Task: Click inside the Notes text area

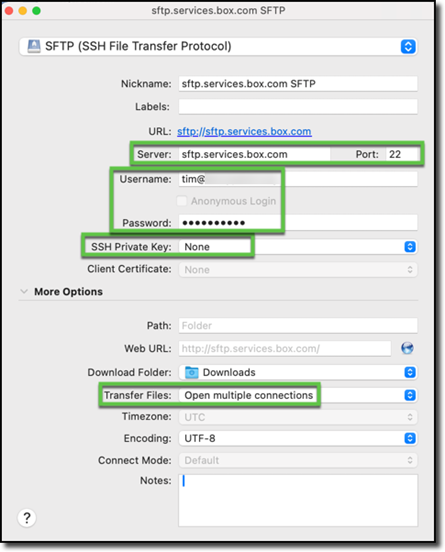Action: coord(298,500)
